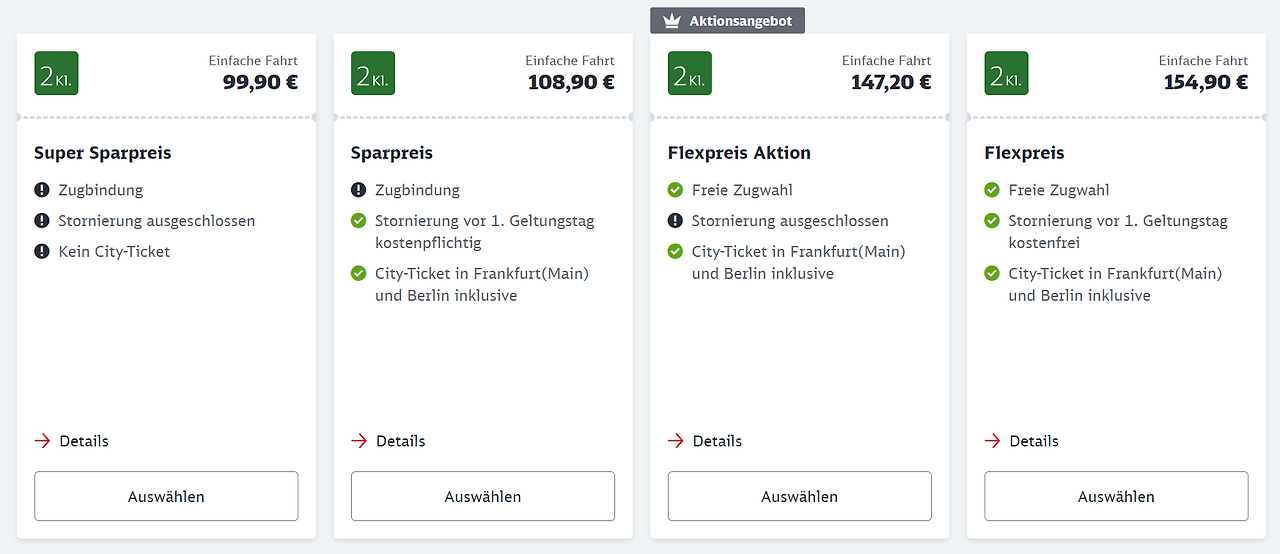Click the 2 Kl. badge on Flexpreis Aktion
The height and width of the screenshot is (554, 1280).
[690, 73]
